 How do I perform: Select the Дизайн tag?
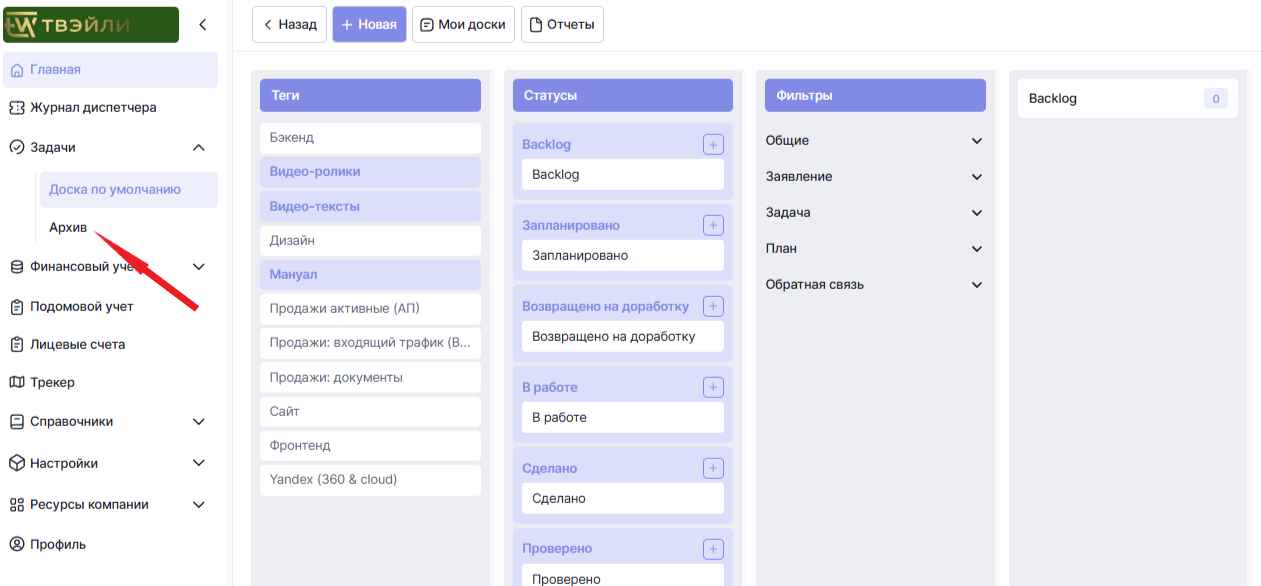pyautogui.click(x=370, y=241)
